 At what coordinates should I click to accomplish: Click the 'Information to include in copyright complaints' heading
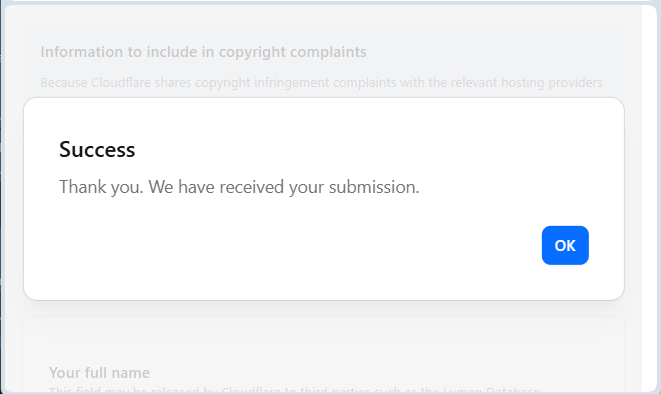coord(203,52)
